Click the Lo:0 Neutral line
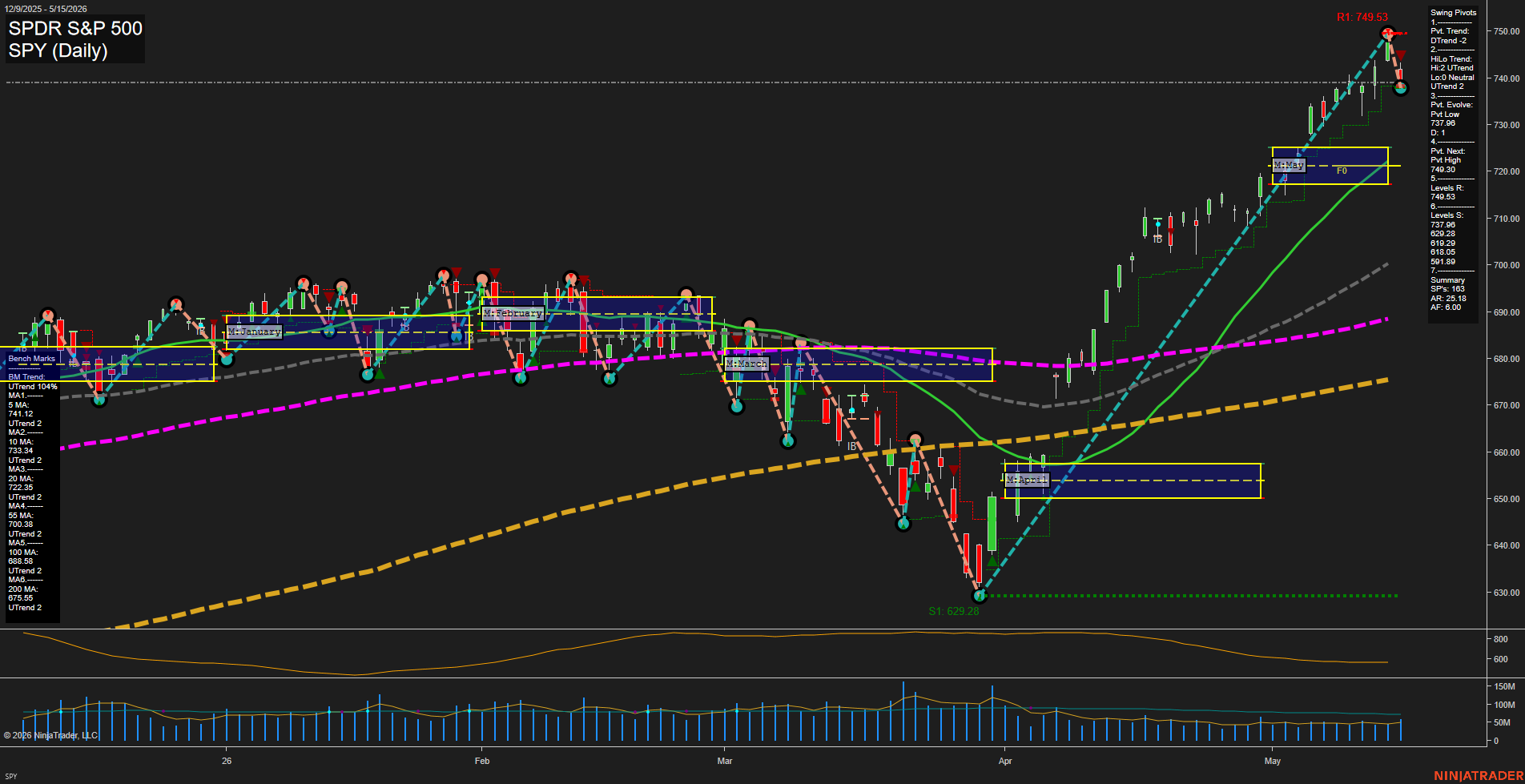 tap(1452, 78)
